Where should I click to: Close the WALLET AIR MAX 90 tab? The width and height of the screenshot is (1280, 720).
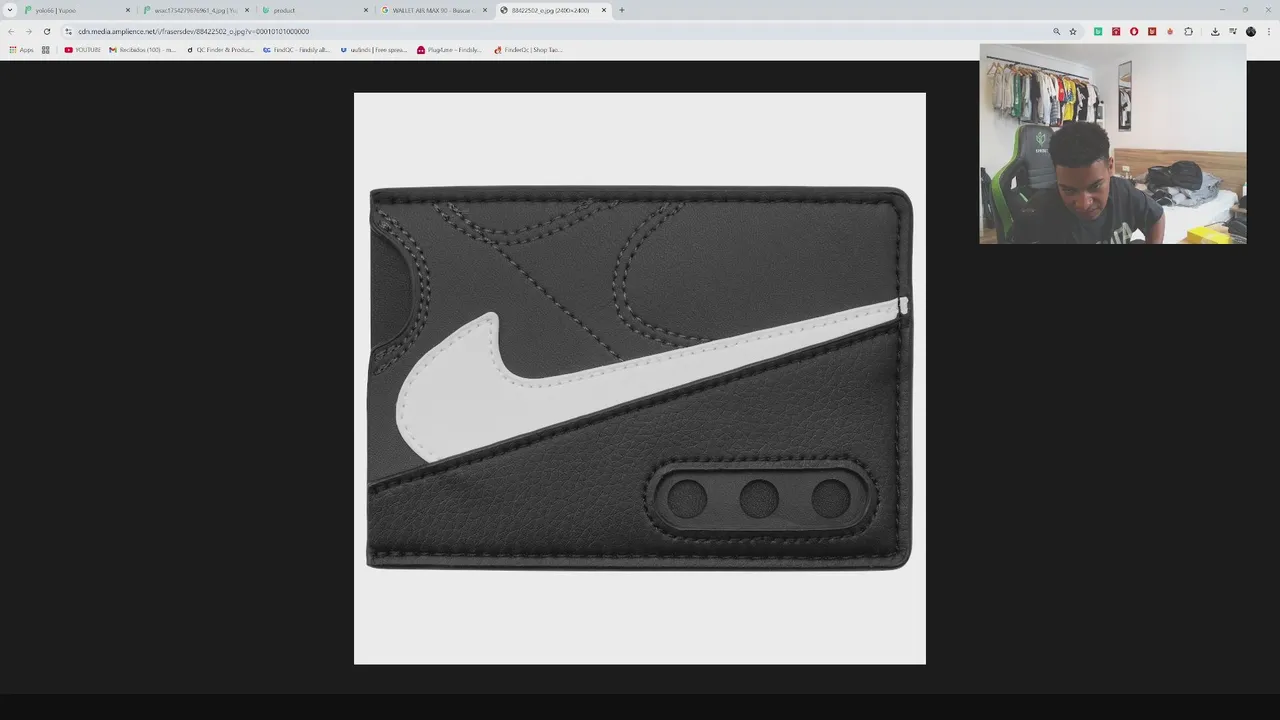pyautogui.click(x=485, y=10)
